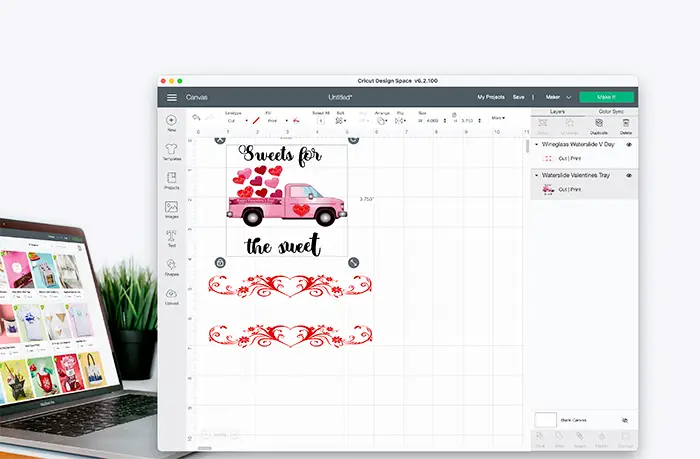This screenshot has height=459, width=700.
Task: Click the Blank Canvas white swatch
Action: tap(546, 420)
